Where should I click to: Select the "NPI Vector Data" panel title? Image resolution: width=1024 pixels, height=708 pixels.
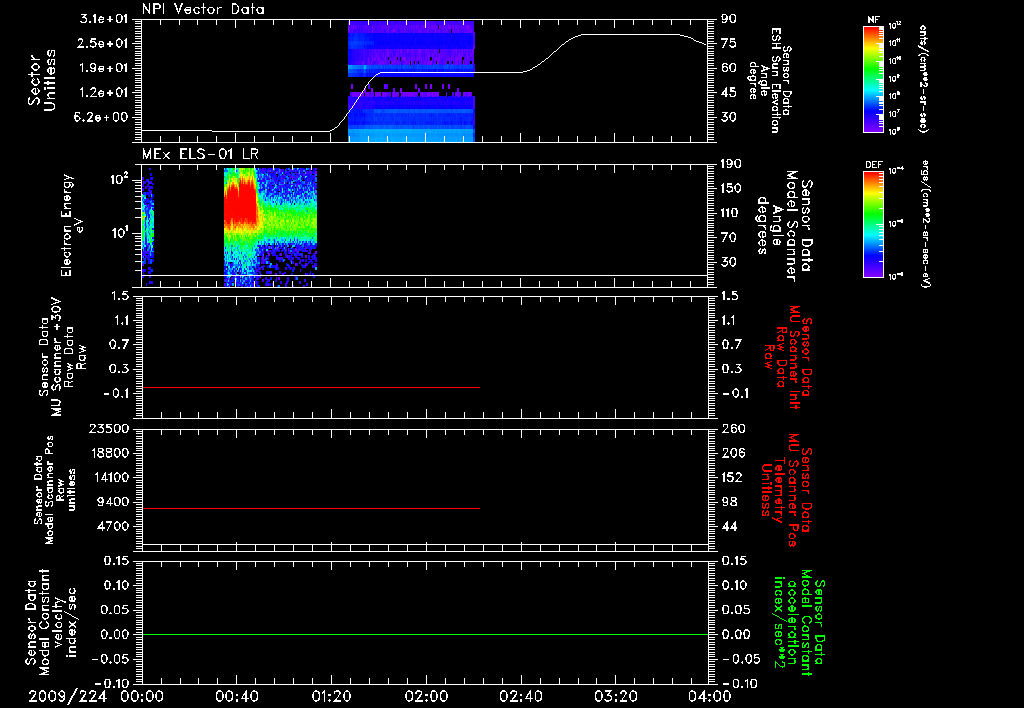point(204,9)
